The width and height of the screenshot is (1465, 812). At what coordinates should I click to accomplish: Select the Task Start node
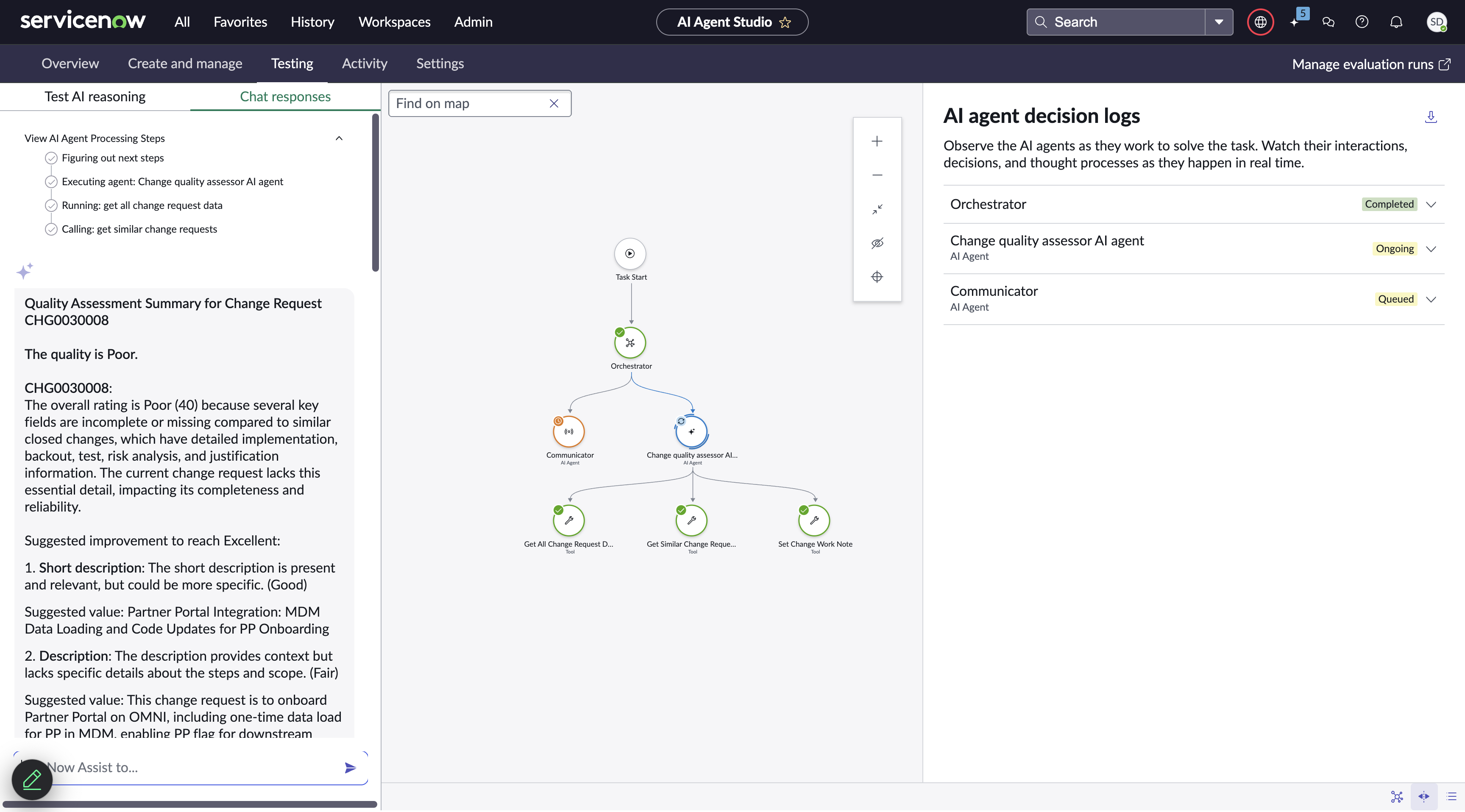[630, 253]
